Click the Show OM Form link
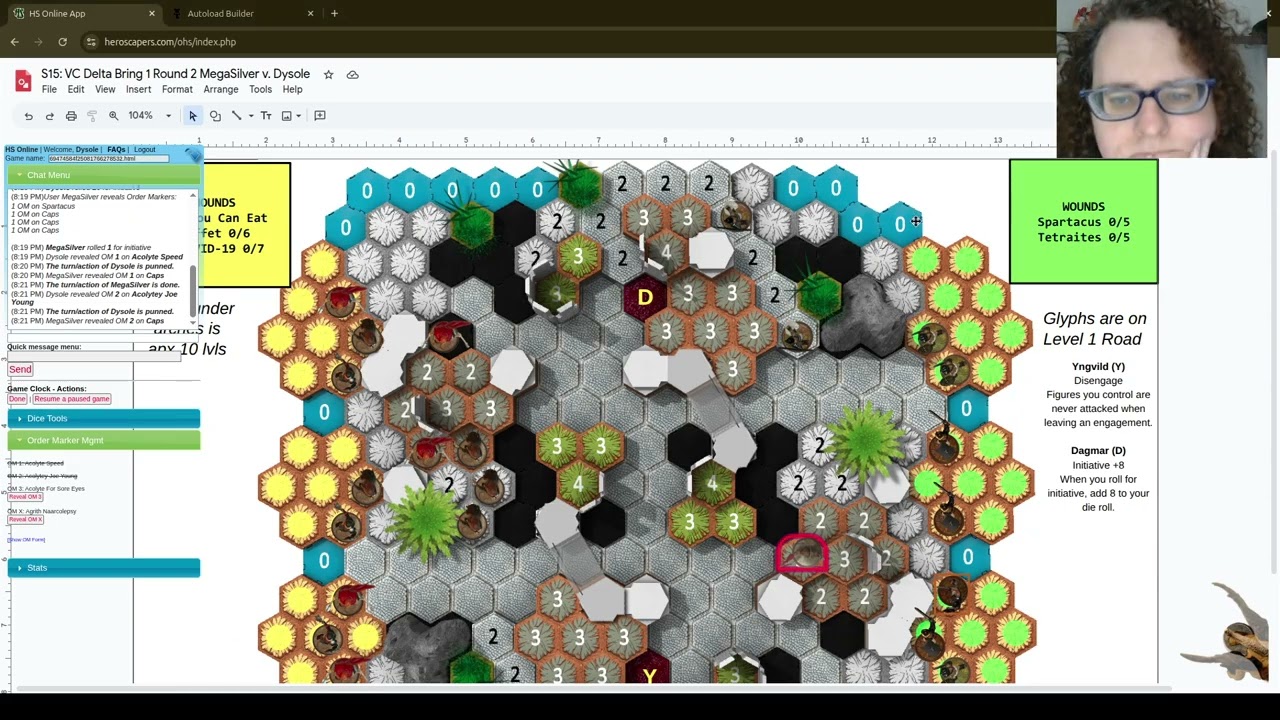 pos(26,540)
